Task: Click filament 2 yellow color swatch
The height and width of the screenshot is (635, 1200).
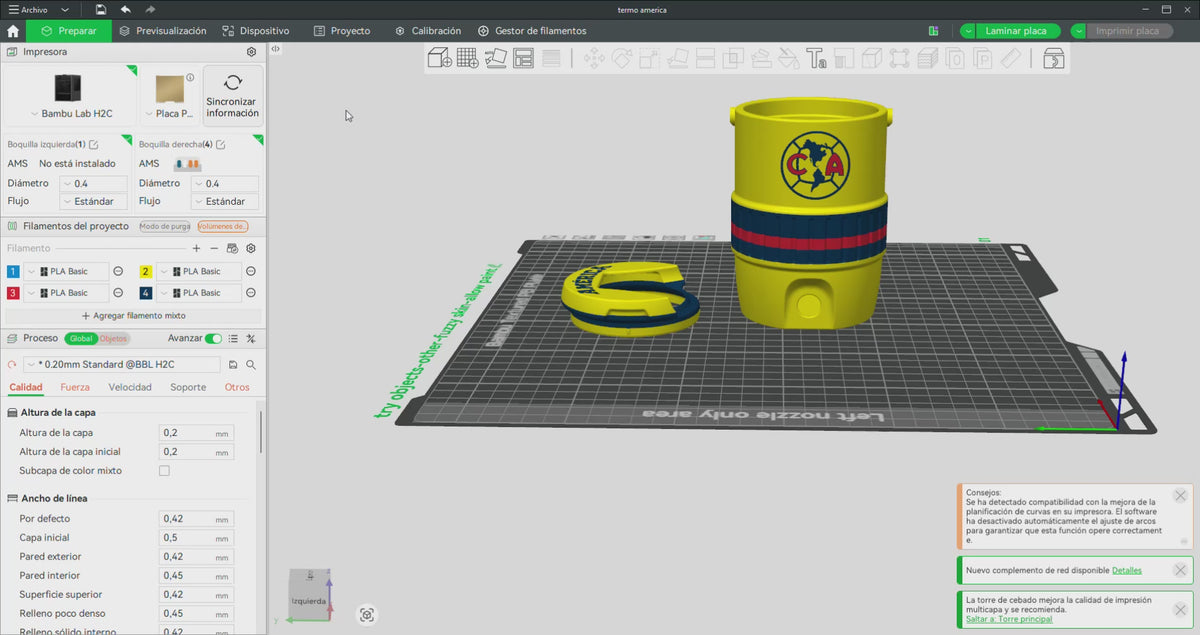Action: [146, 271]
